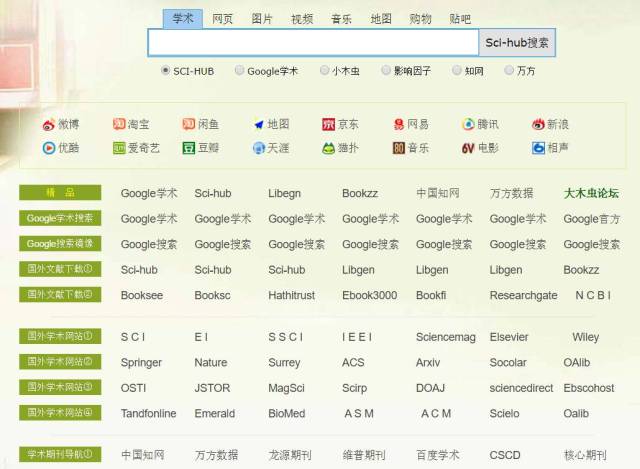
Task: Open the Tandfonline link
Action: (x=149, y=413)
